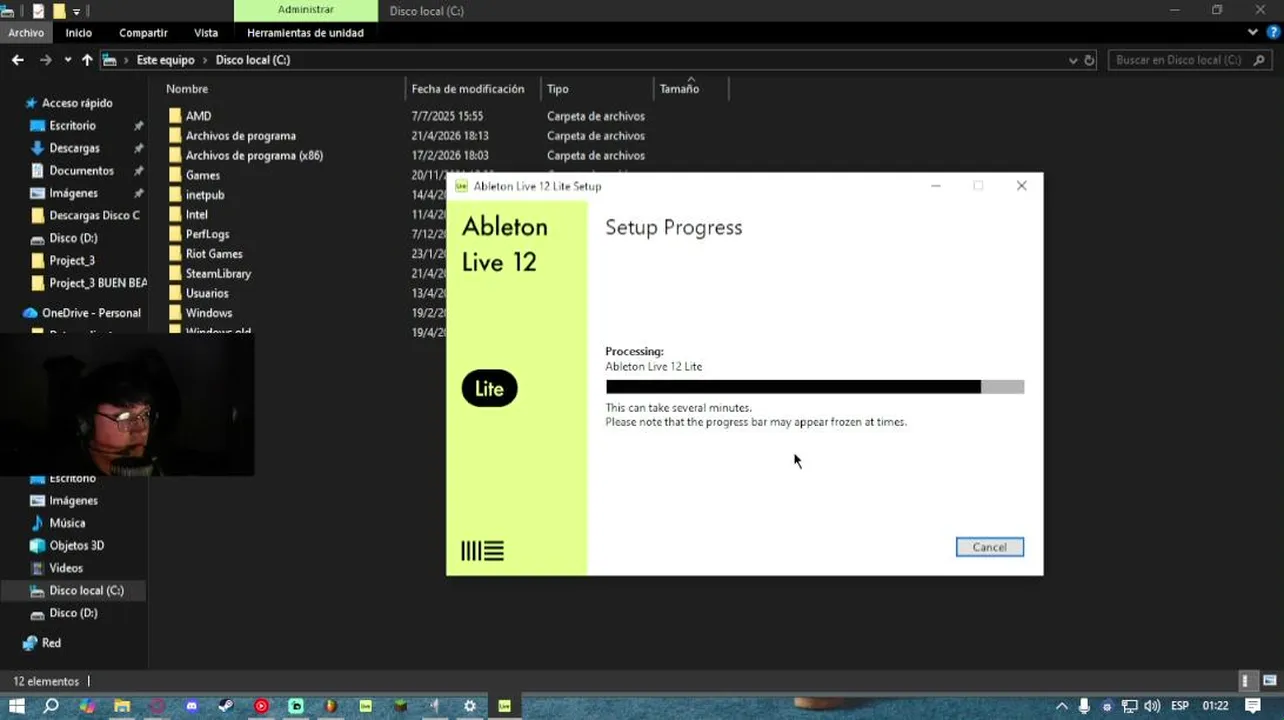
Task: Open taskbar Search magnifier
Action: click(51, 706)
